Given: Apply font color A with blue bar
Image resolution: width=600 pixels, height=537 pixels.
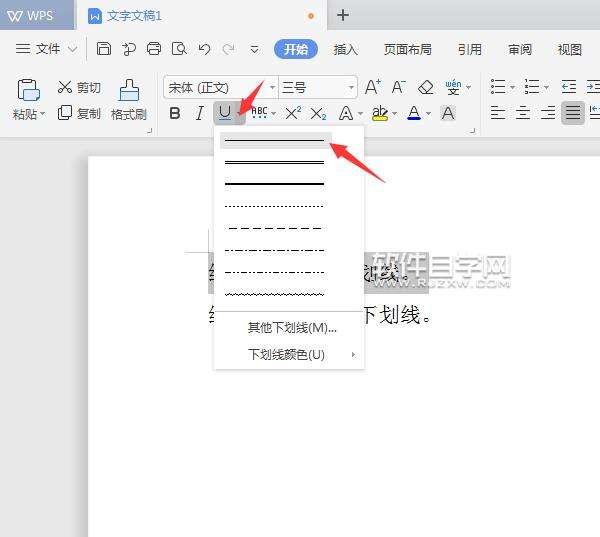Looking at the screenshot, I should coord(414,113).
